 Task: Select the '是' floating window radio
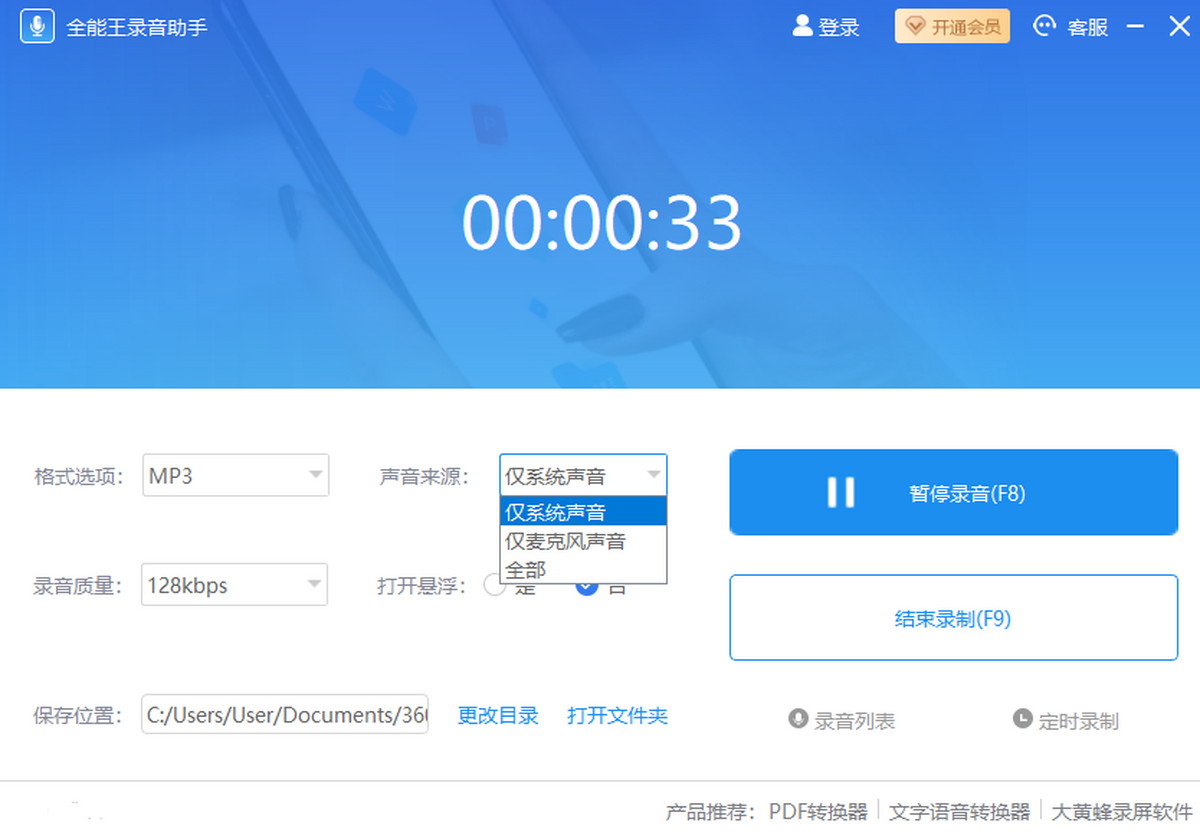[x=494, y=586]
